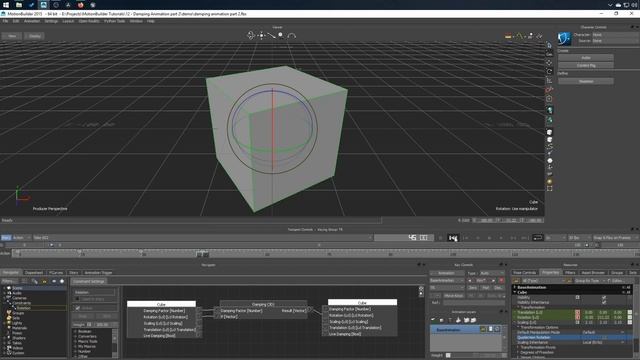640x360 pixels.
Task: Open Default Manipulation Mode dropdown
Action: point(603,332)
